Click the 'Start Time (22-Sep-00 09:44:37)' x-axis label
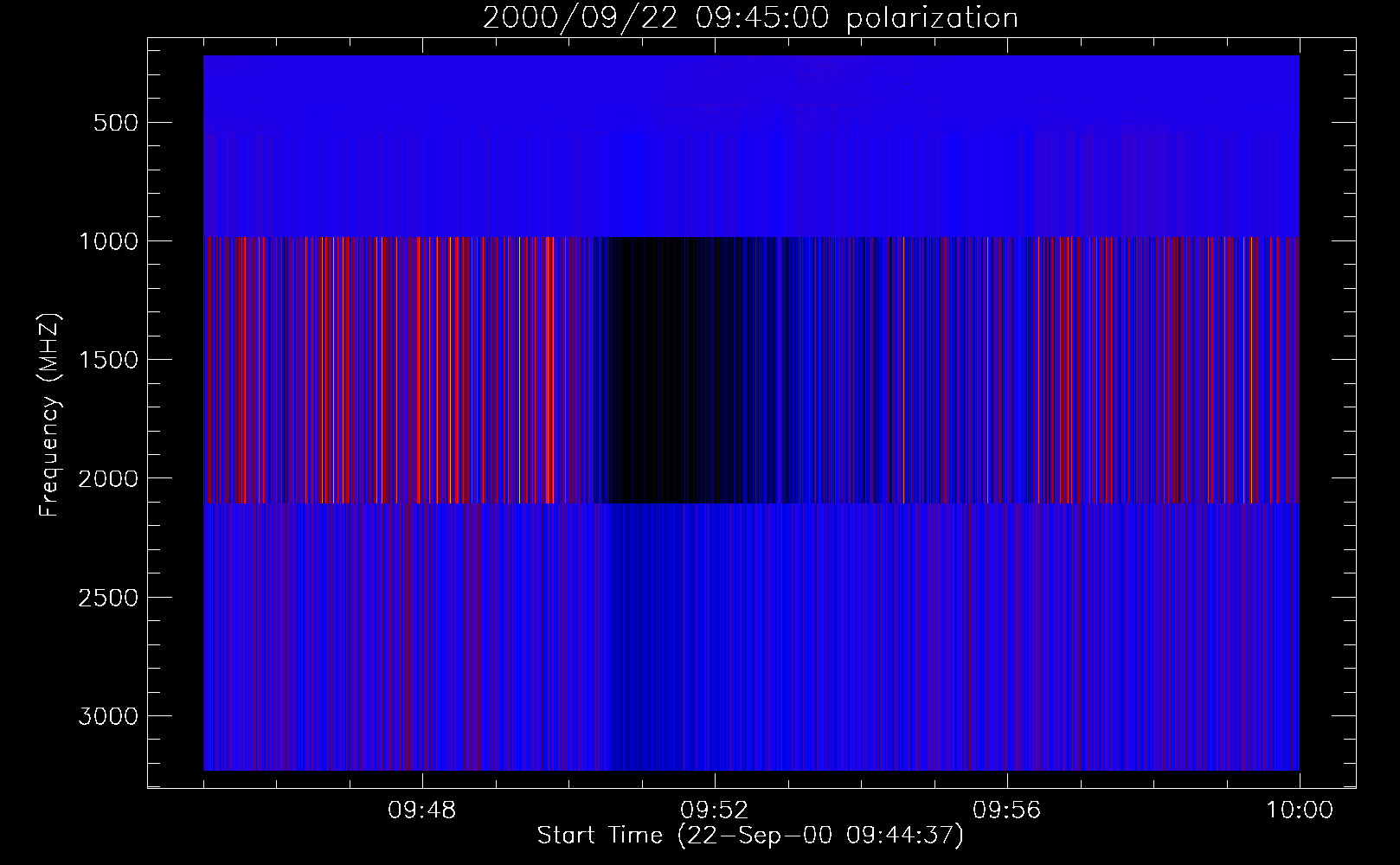Image resolution: width=1400 pixels, height=865 pixels. pos(750,836)
